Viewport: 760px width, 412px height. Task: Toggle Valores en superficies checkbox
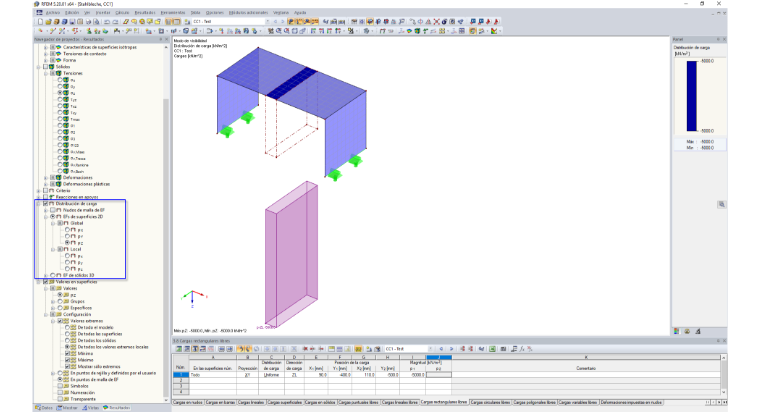pos(46,282)
